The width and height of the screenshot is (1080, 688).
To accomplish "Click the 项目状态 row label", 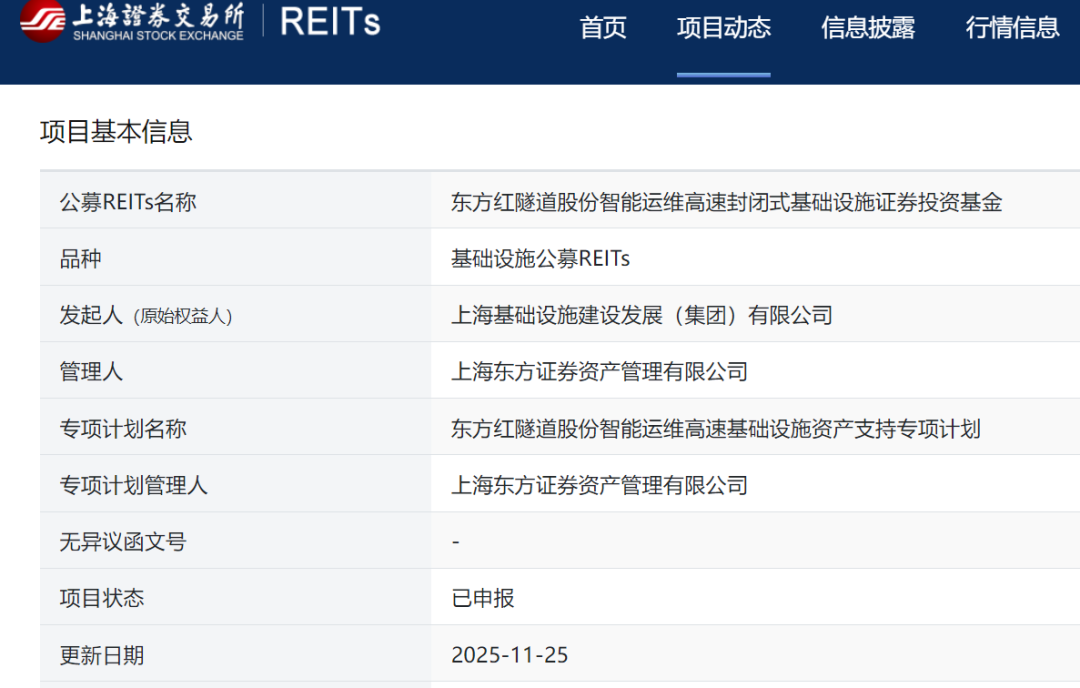I will click(102, 599).
